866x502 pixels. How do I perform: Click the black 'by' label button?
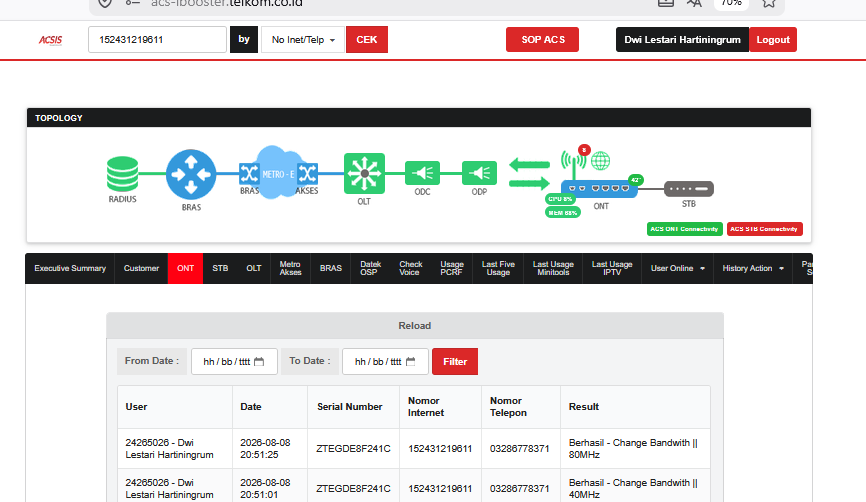244,40
